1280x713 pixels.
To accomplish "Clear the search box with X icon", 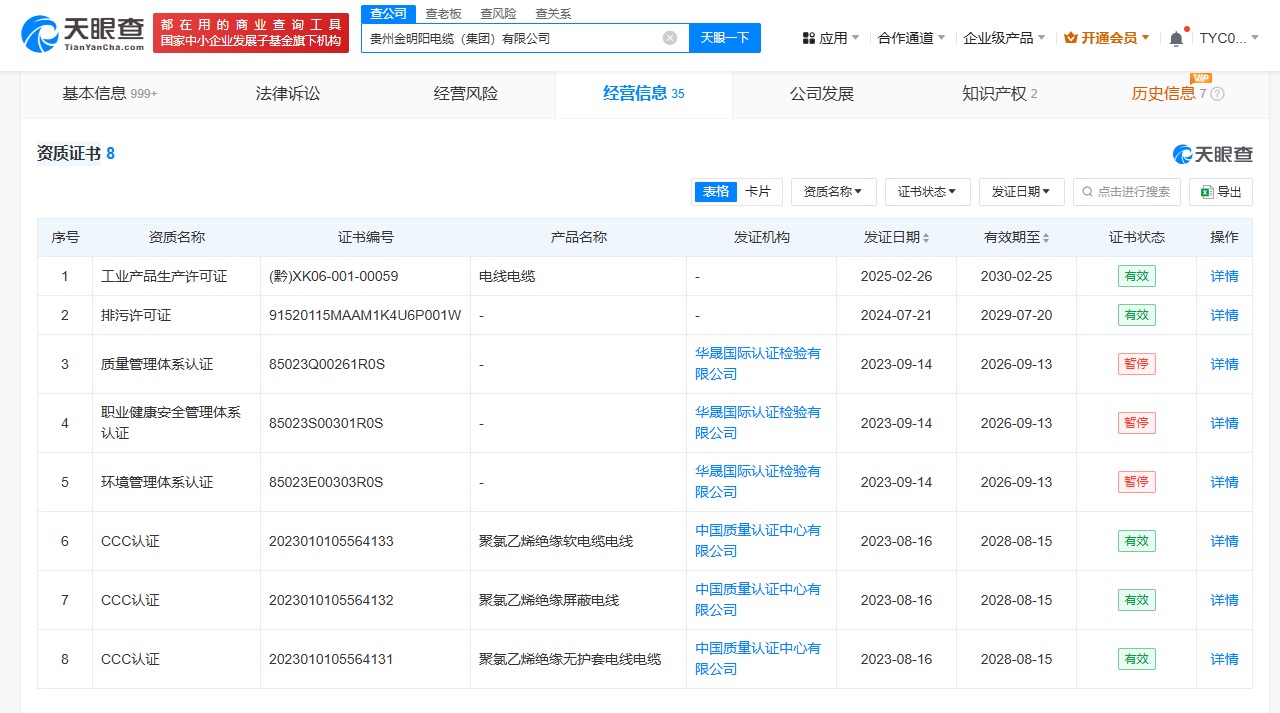I will tap(669, 38).
